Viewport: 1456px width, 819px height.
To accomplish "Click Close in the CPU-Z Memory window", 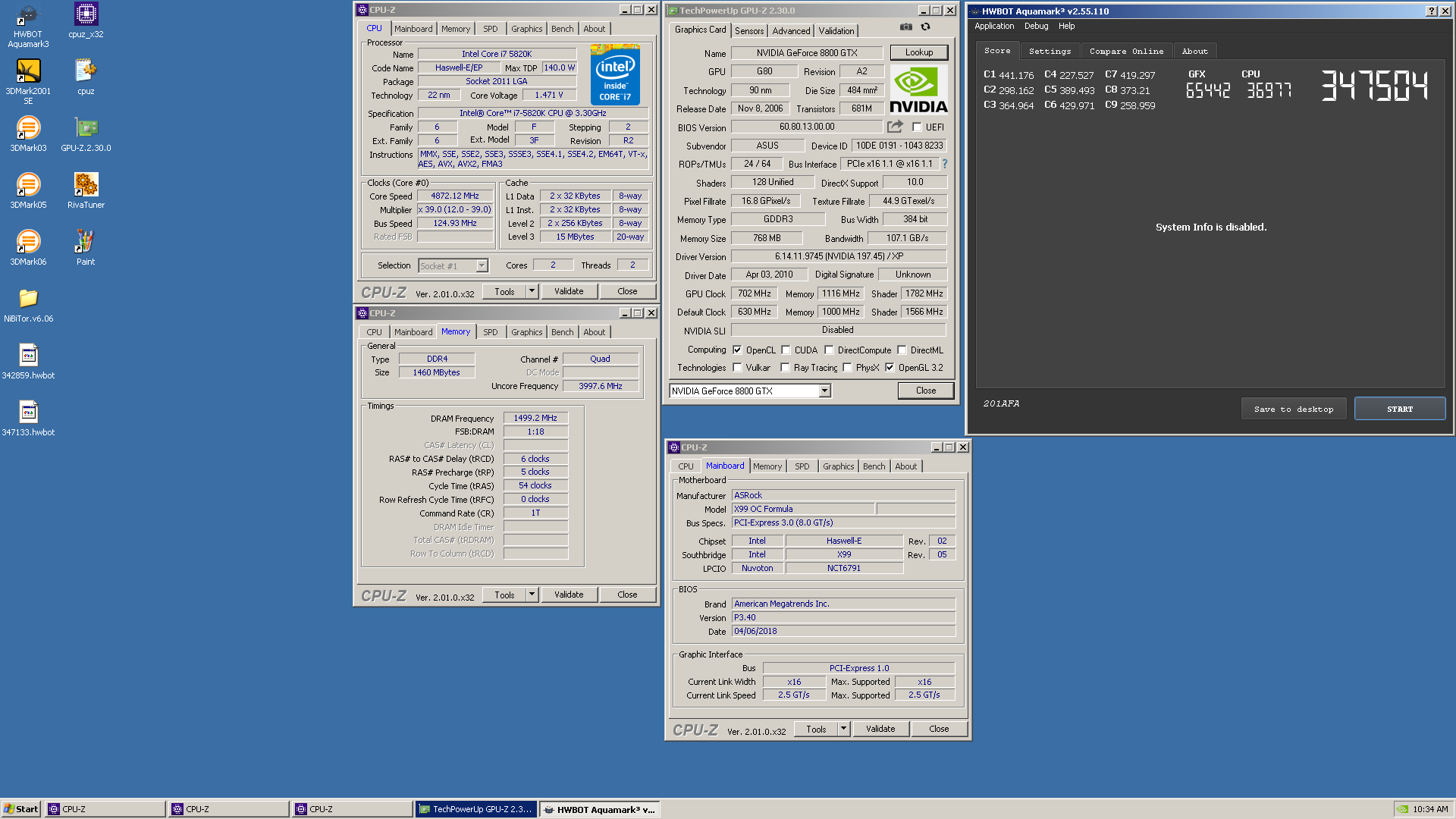I will click(x=627, y=595).
